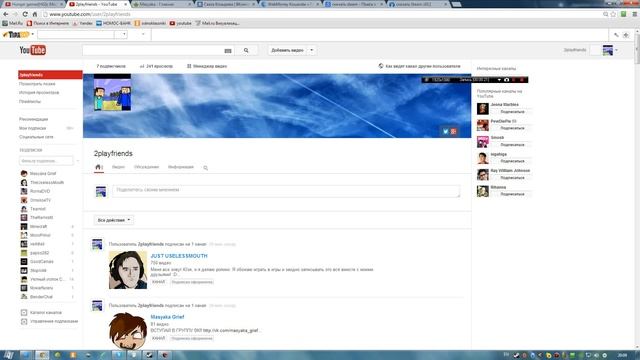This screenshot has width=640, height=360.
Task: Click the channel catalog icon in sidebar
Action: 24,313
